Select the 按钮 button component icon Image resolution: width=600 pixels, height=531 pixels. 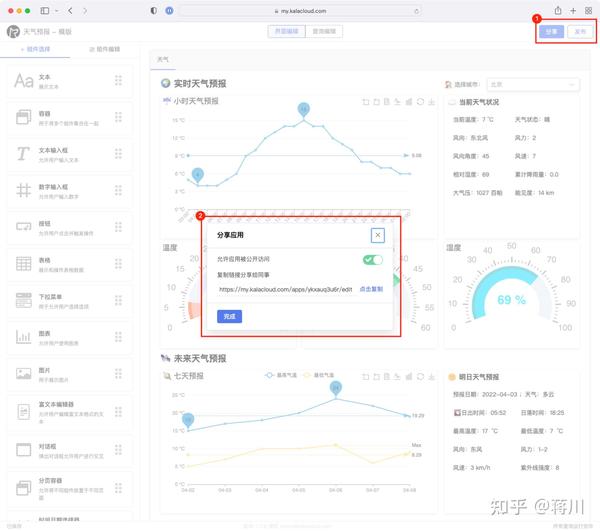24,227
